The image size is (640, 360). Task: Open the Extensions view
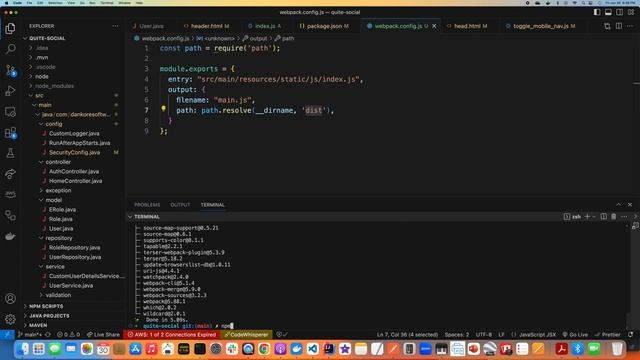click(10, 133)
